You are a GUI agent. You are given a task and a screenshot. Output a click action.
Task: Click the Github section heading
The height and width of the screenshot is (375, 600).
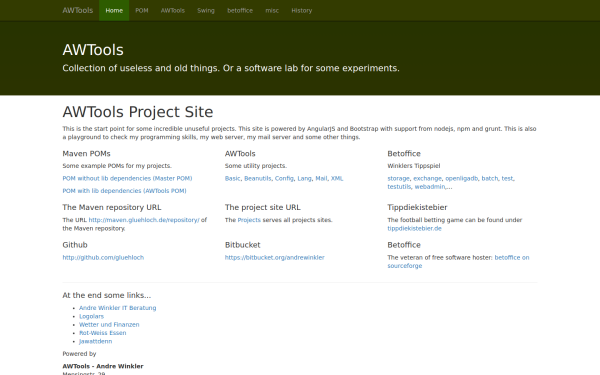(x=75, y=245)
